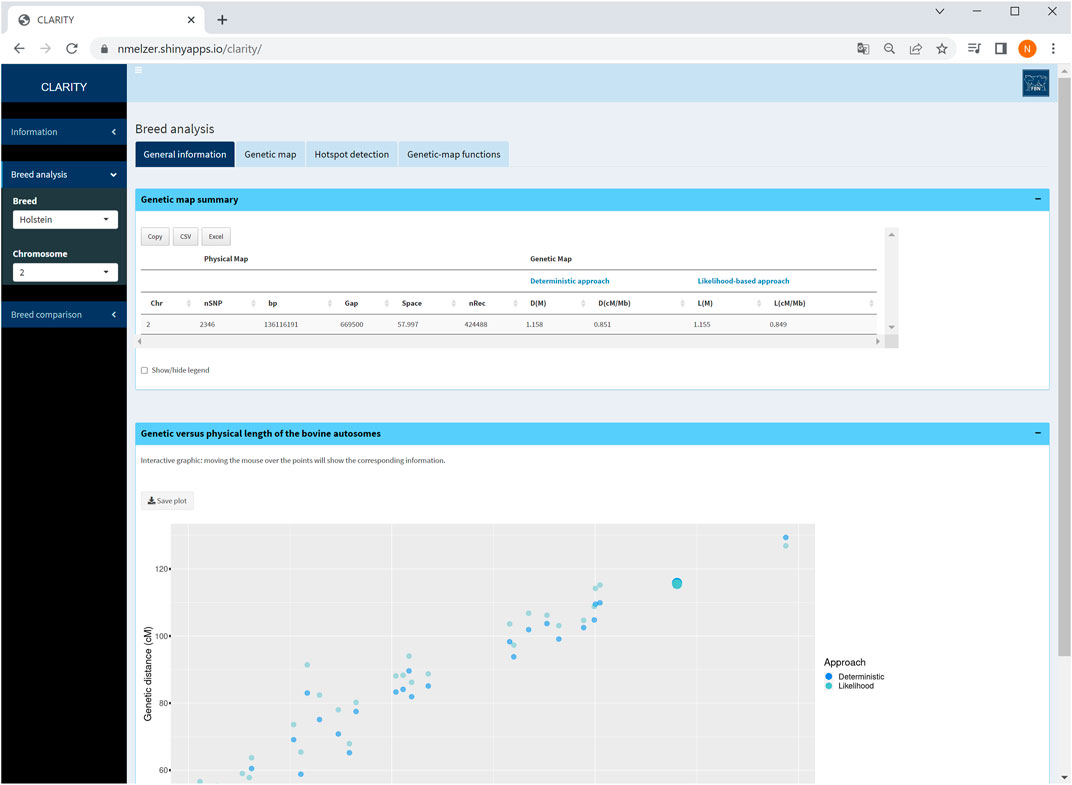Open the Hotspot detection tab

pos(351,155)
